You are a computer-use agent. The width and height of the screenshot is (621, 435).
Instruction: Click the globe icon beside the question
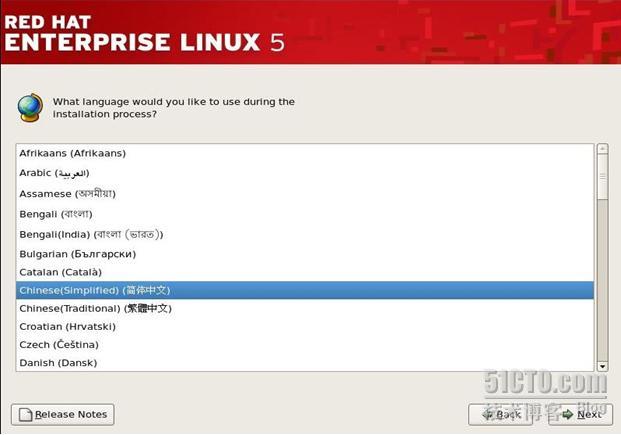pos(30,108)
